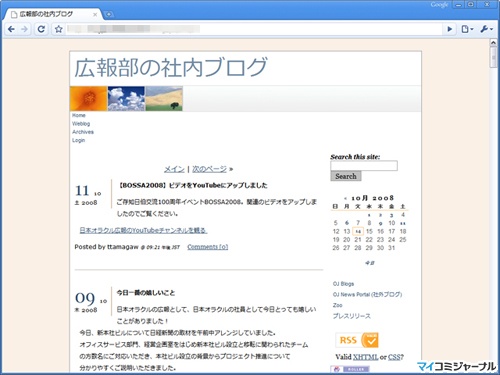Select day 11 in the calendar

pyautogui.click(x=403, y=223)
